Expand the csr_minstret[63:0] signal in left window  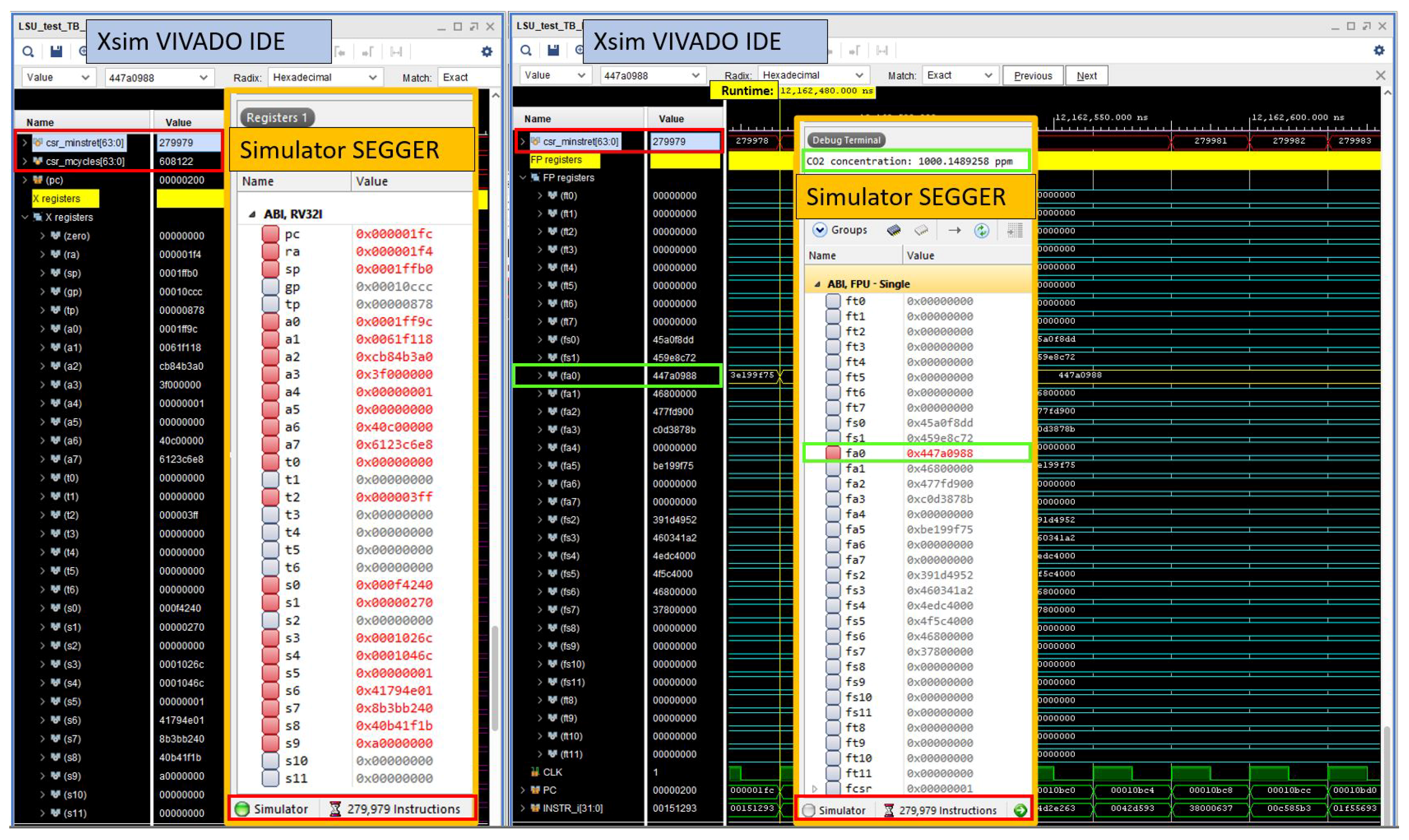point(24,143)
